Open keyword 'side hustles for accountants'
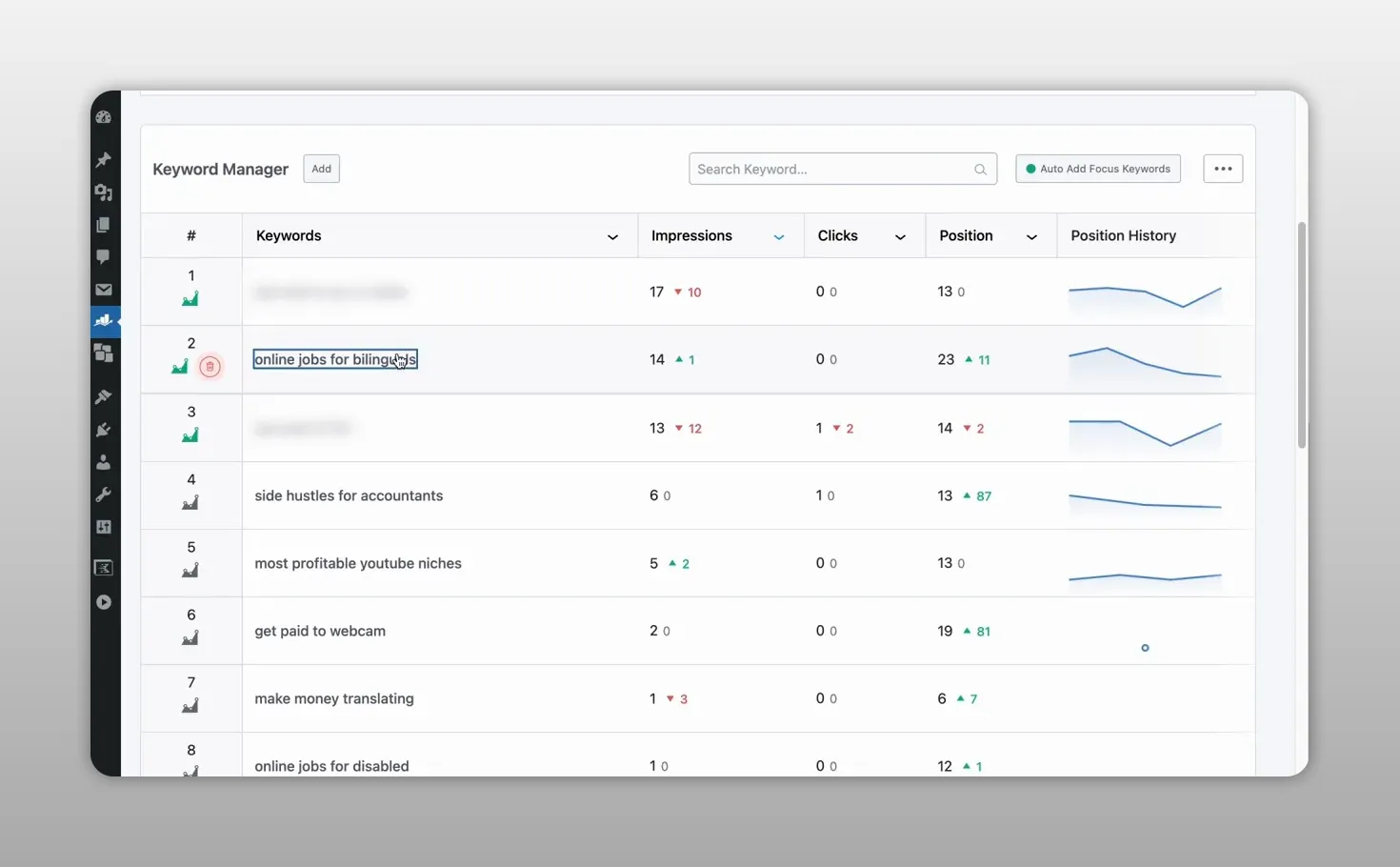The width and height of the screenshot is (1400, 867). click(x=349, y=495)
